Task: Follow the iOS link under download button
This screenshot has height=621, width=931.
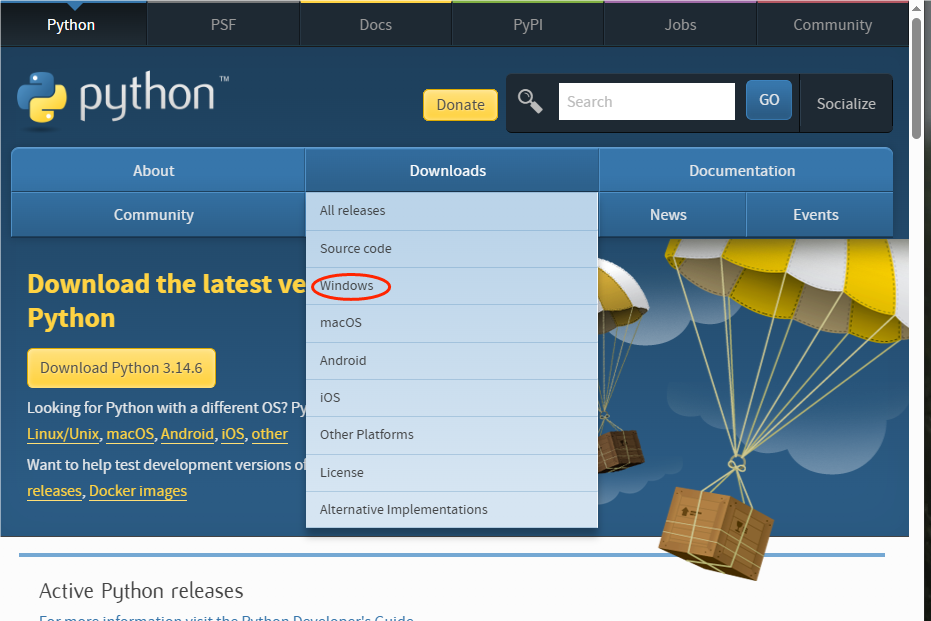Action: click(x=233, y=434)
